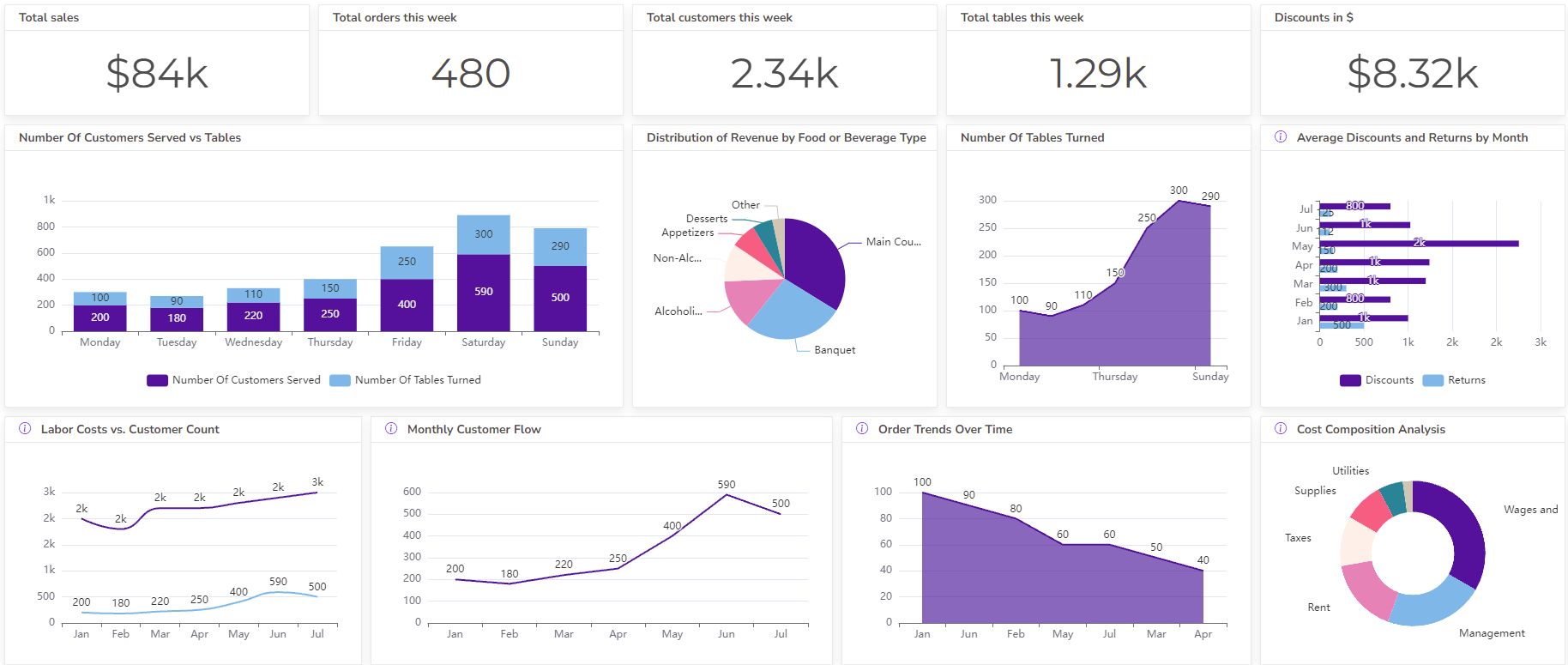Screen dimensions: 1568x665
Task: Open info icon for Cost Composition Analysis
Action: (x=1280, y=429)
